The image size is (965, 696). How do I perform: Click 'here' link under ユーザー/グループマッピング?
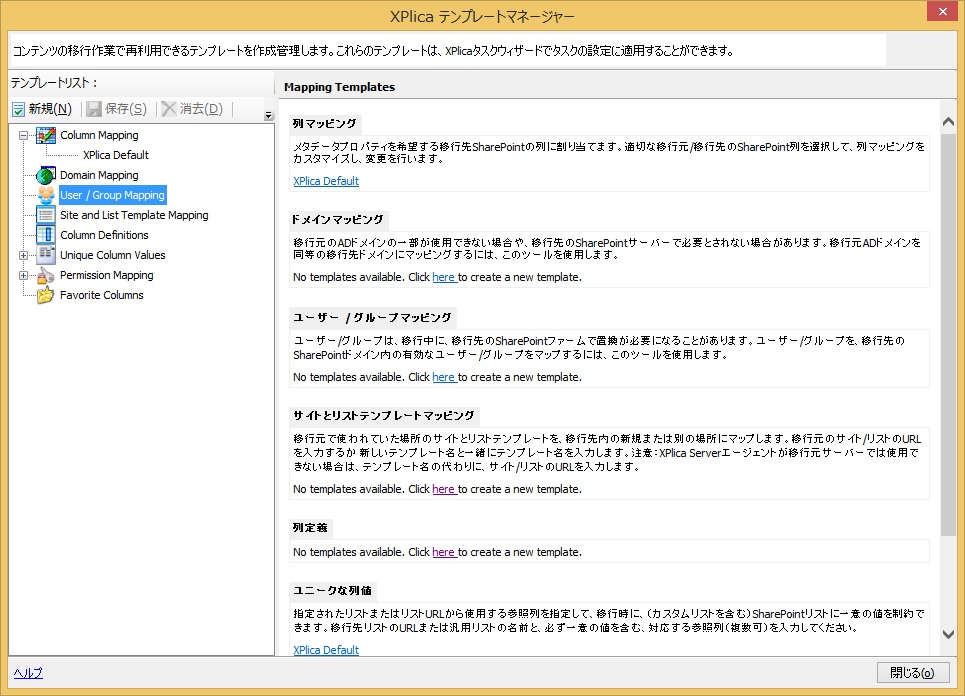443,377
